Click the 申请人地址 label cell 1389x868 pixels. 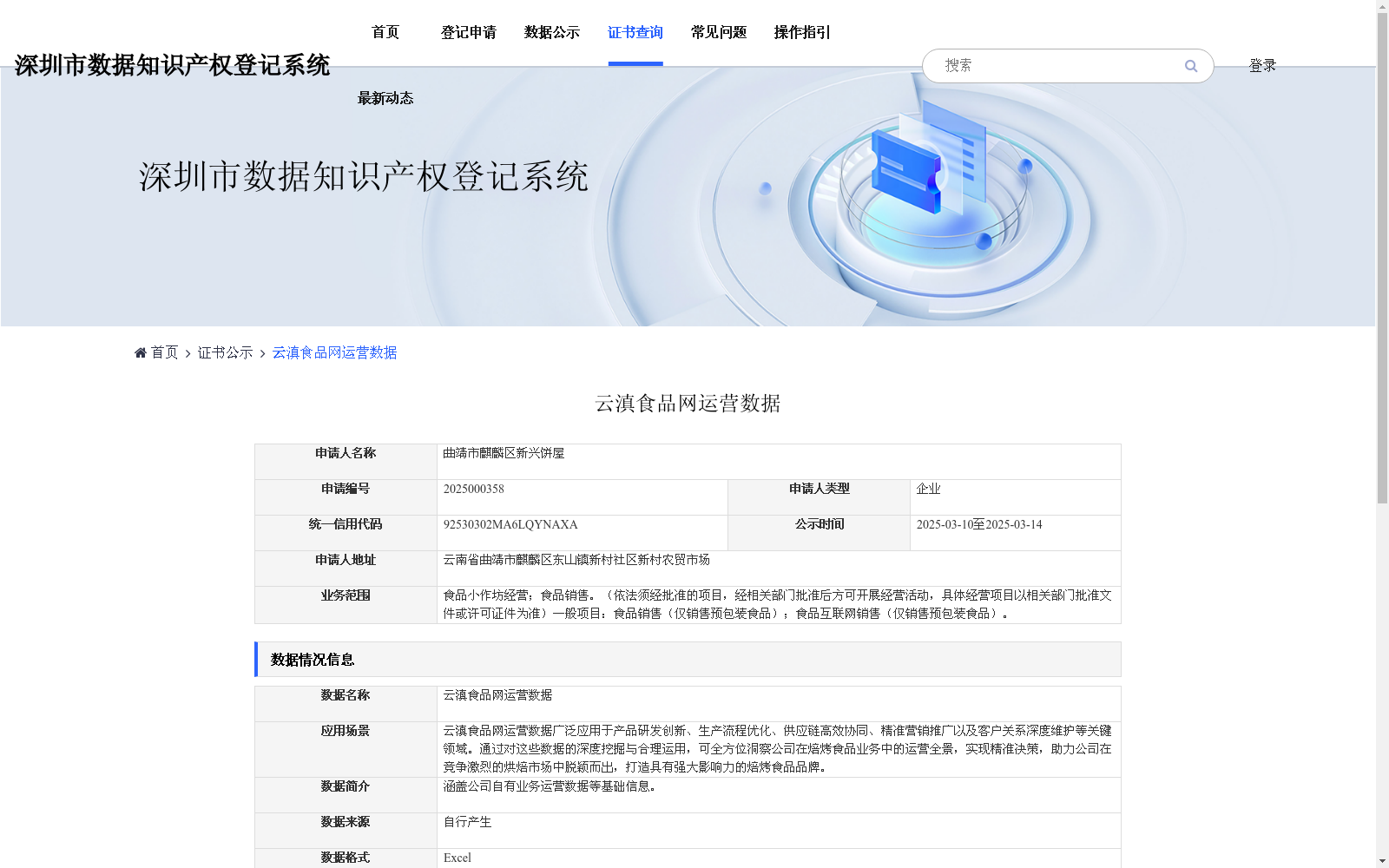click(346, 569)
